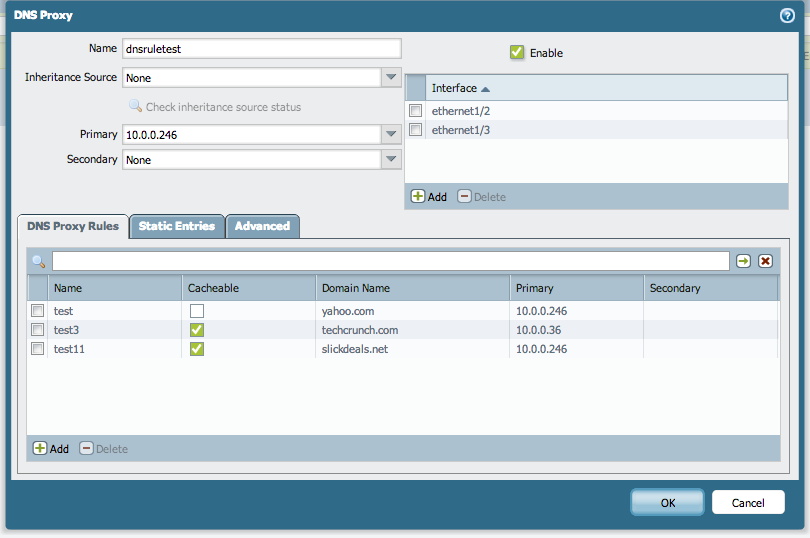Toggle the Enable checkbox
The width and height of the screenshot is (810, 538).
click(x=517, y=52)
